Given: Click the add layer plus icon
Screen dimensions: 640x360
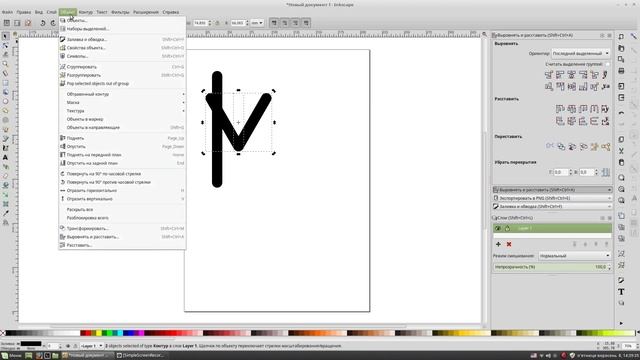Looking at the screenshot, I should [498, 244].
